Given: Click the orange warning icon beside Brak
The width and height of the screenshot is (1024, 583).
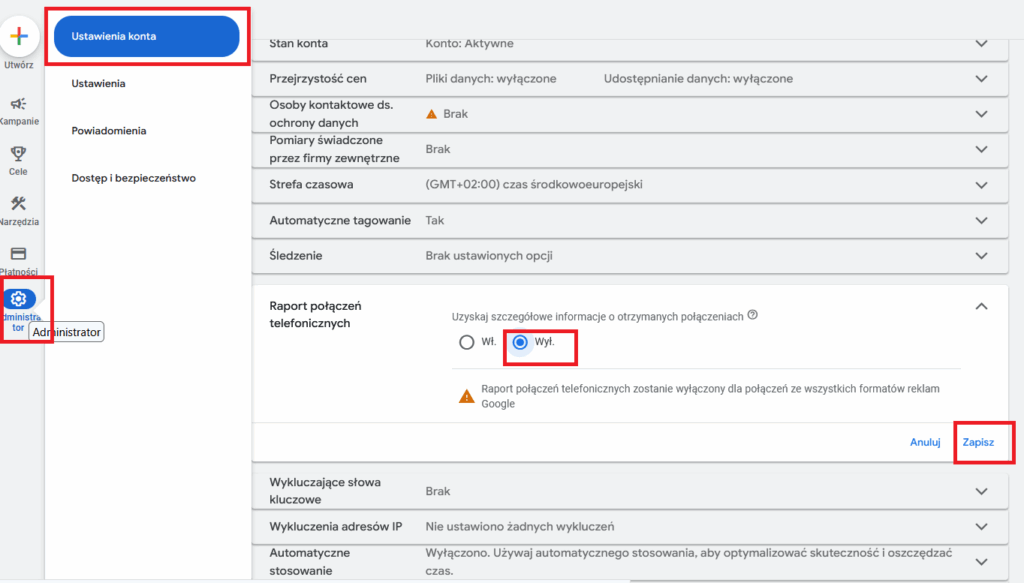Looking at the screenshot, I should 432,114.
